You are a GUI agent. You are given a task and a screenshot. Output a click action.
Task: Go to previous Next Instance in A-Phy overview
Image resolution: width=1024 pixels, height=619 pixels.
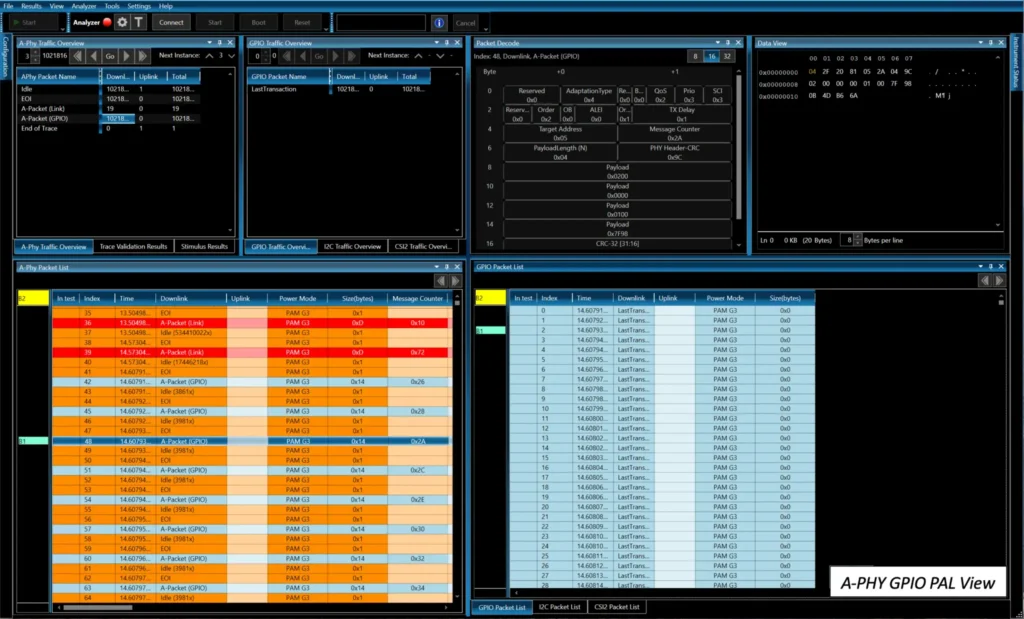click(x=211, y=56)
